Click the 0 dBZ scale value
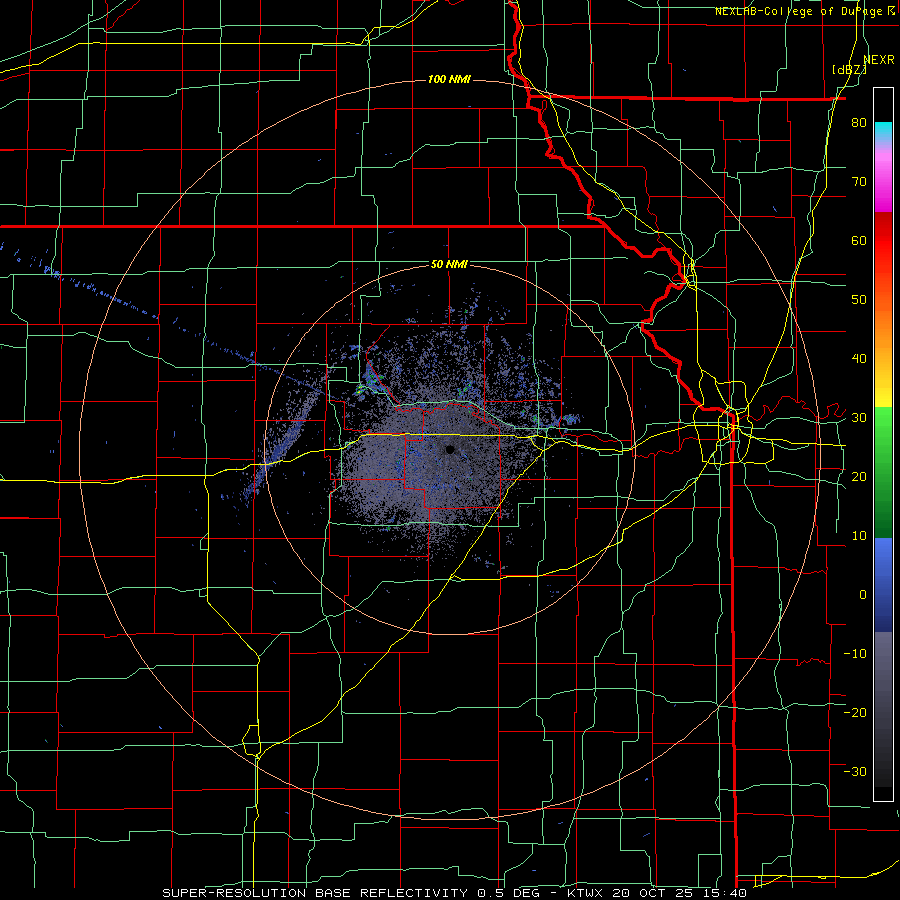Viewport: 900px width, 900px height. 863,595
